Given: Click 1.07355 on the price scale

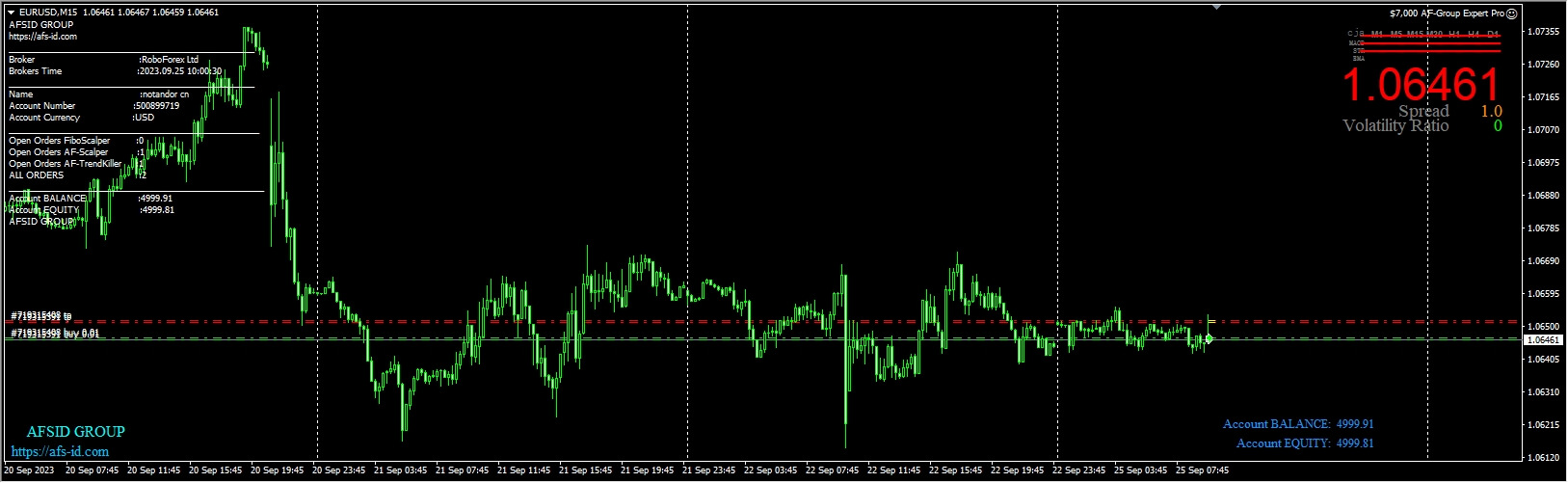Looking at the screenshot, I should (x=1545, y=32).
